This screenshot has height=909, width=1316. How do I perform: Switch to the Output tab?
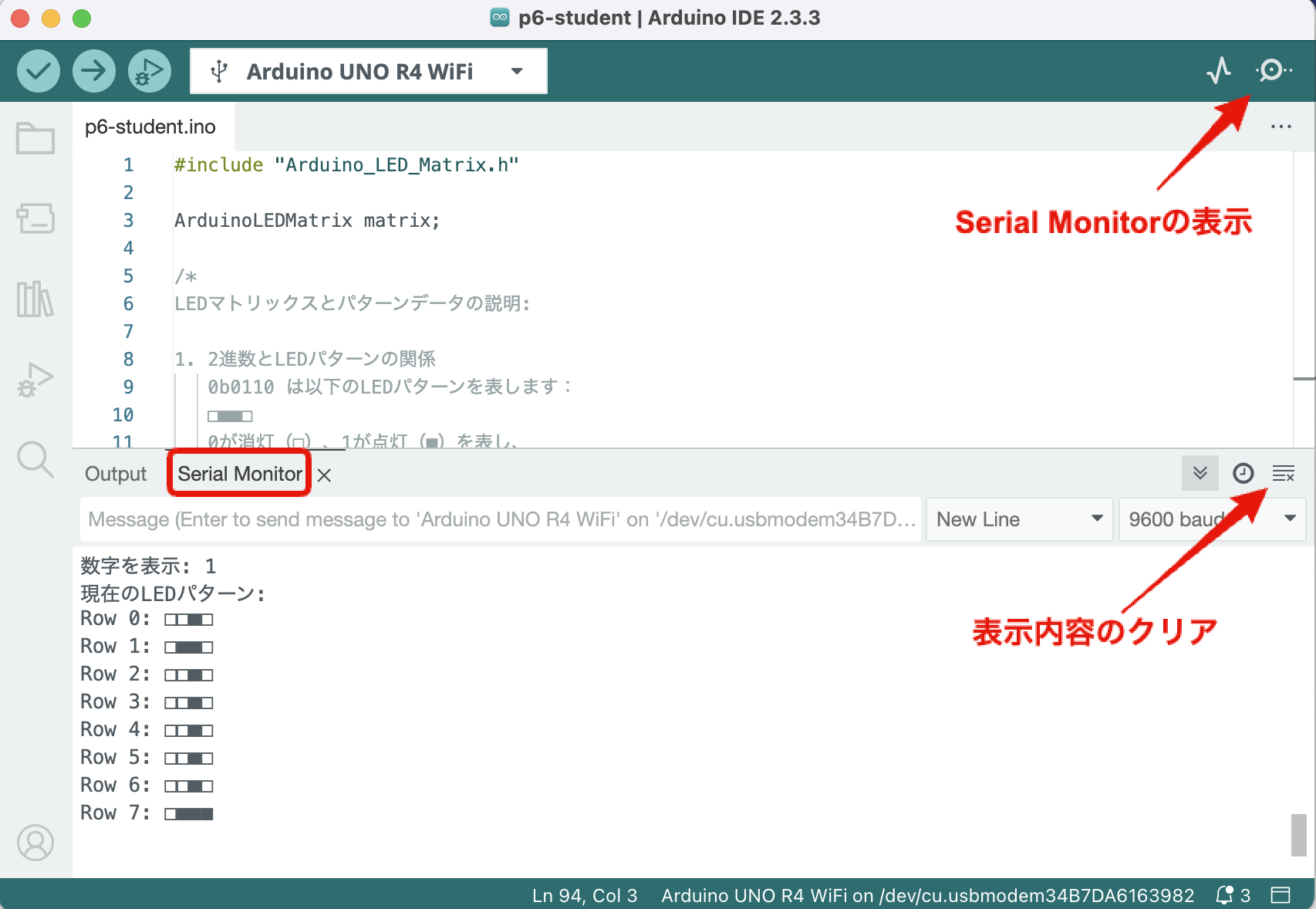116,474
